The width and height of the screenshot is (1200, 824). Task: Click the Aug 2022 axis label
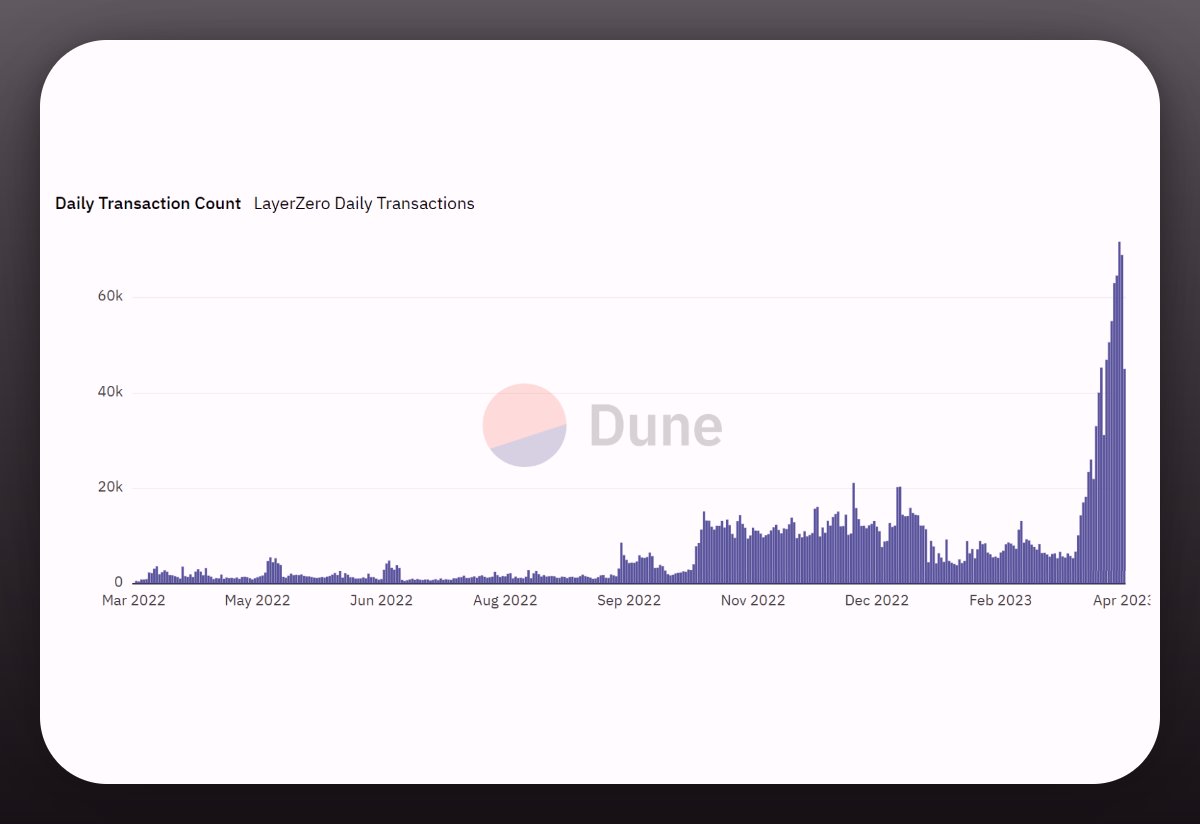(x=505, y=600)
